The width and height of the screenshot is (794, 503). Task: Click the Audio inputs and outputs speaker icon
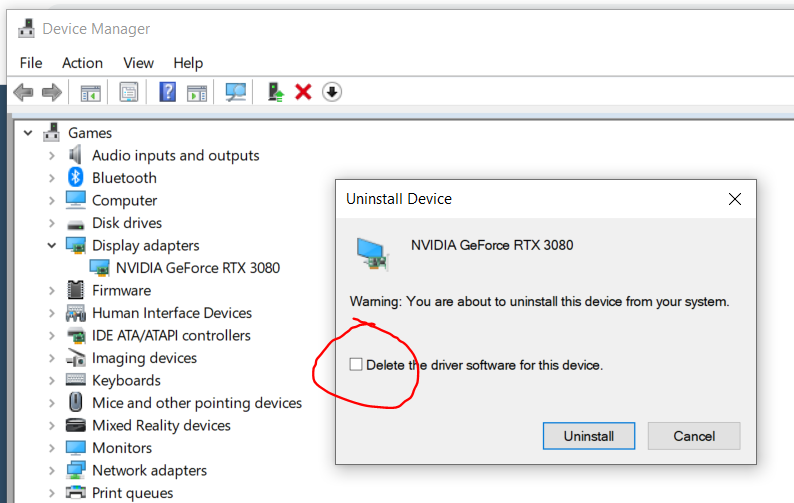(75, 154)
